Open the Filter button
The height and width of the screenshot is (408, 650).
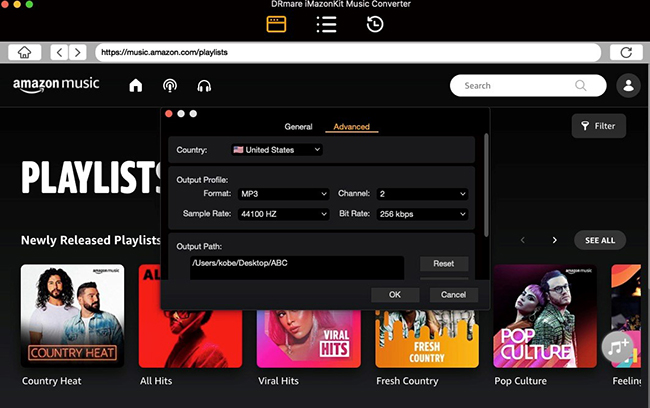(598, 126)
